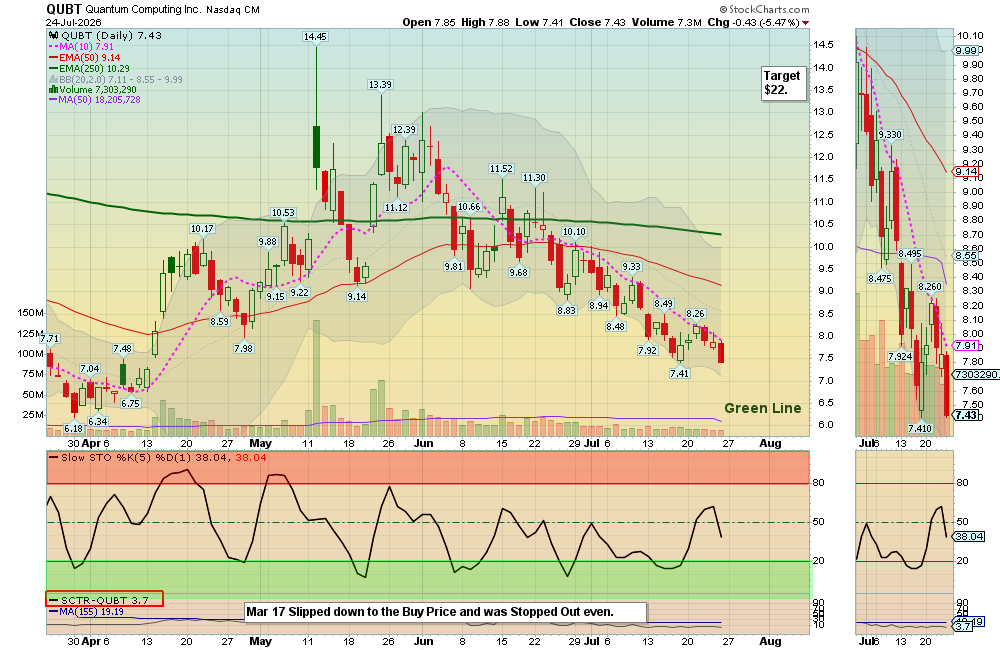Click the 9.68 price label
The width and height of the screenshot is (1000, 650).
click(518, 273)
